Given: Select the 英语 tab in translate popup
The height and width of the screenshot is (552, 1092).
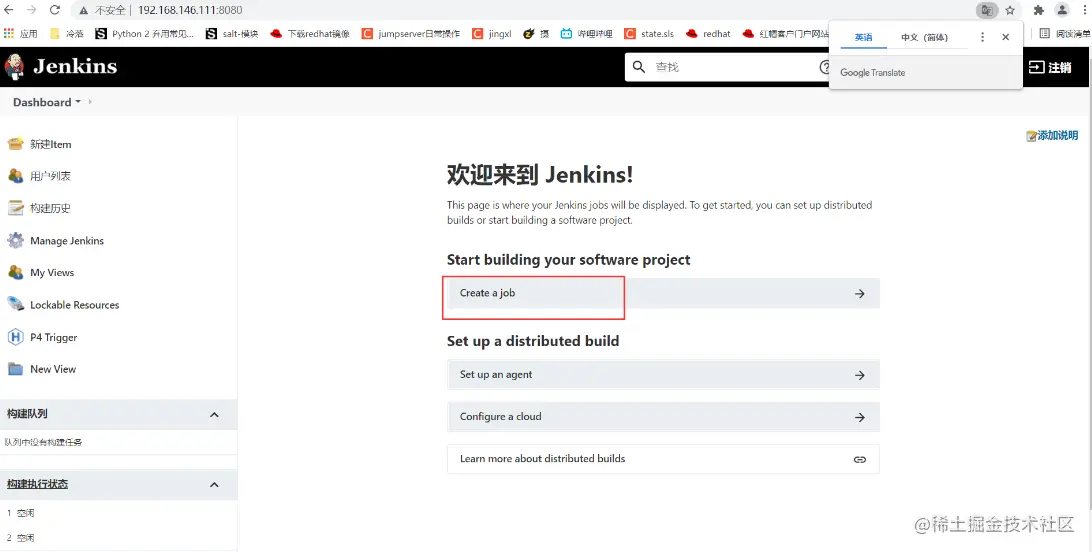Looking at the screenshot, I should (x=864, y=37).
